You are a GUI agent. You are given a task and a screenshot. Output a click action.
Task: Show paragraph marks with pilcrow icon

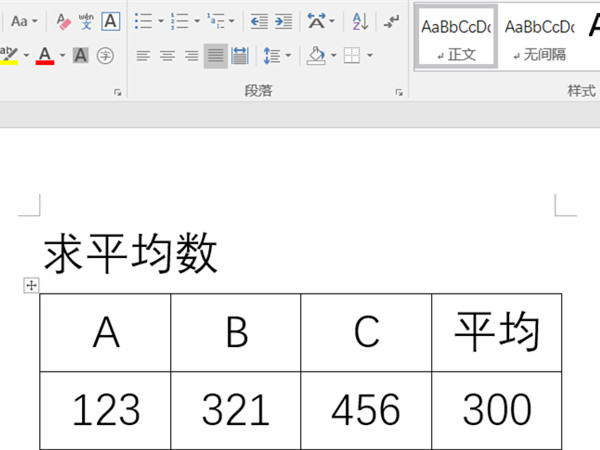click(x=392, y=21)
